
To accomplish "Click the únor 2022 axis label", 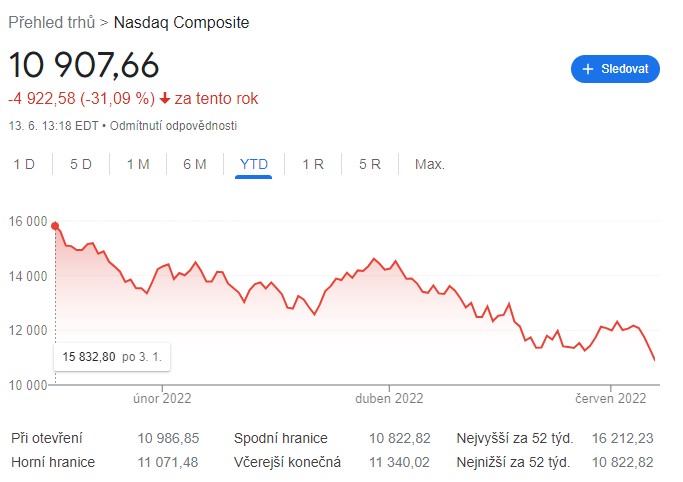I will point(162,398).
